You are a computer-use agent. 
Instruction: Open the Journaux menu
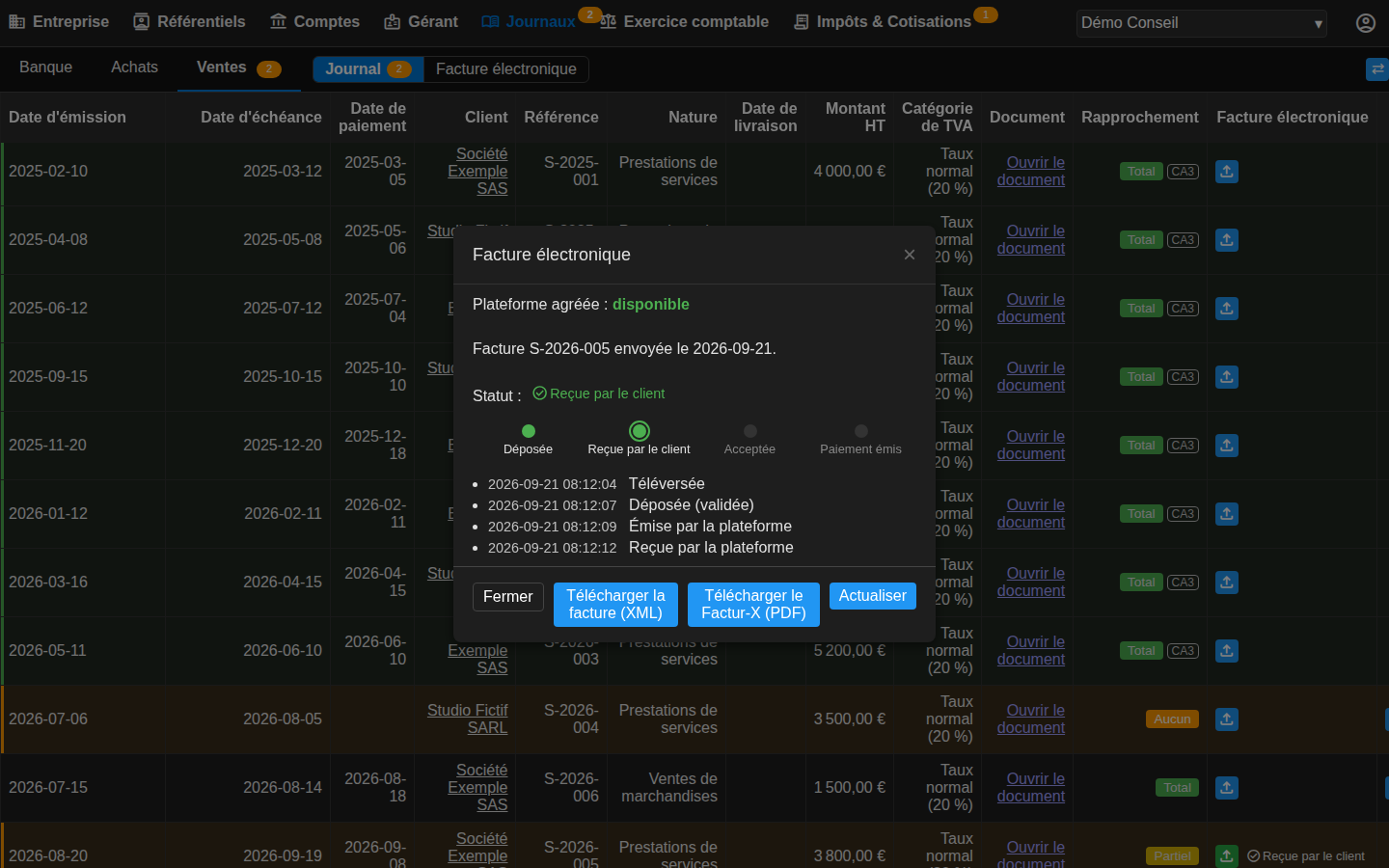point(529,21)
